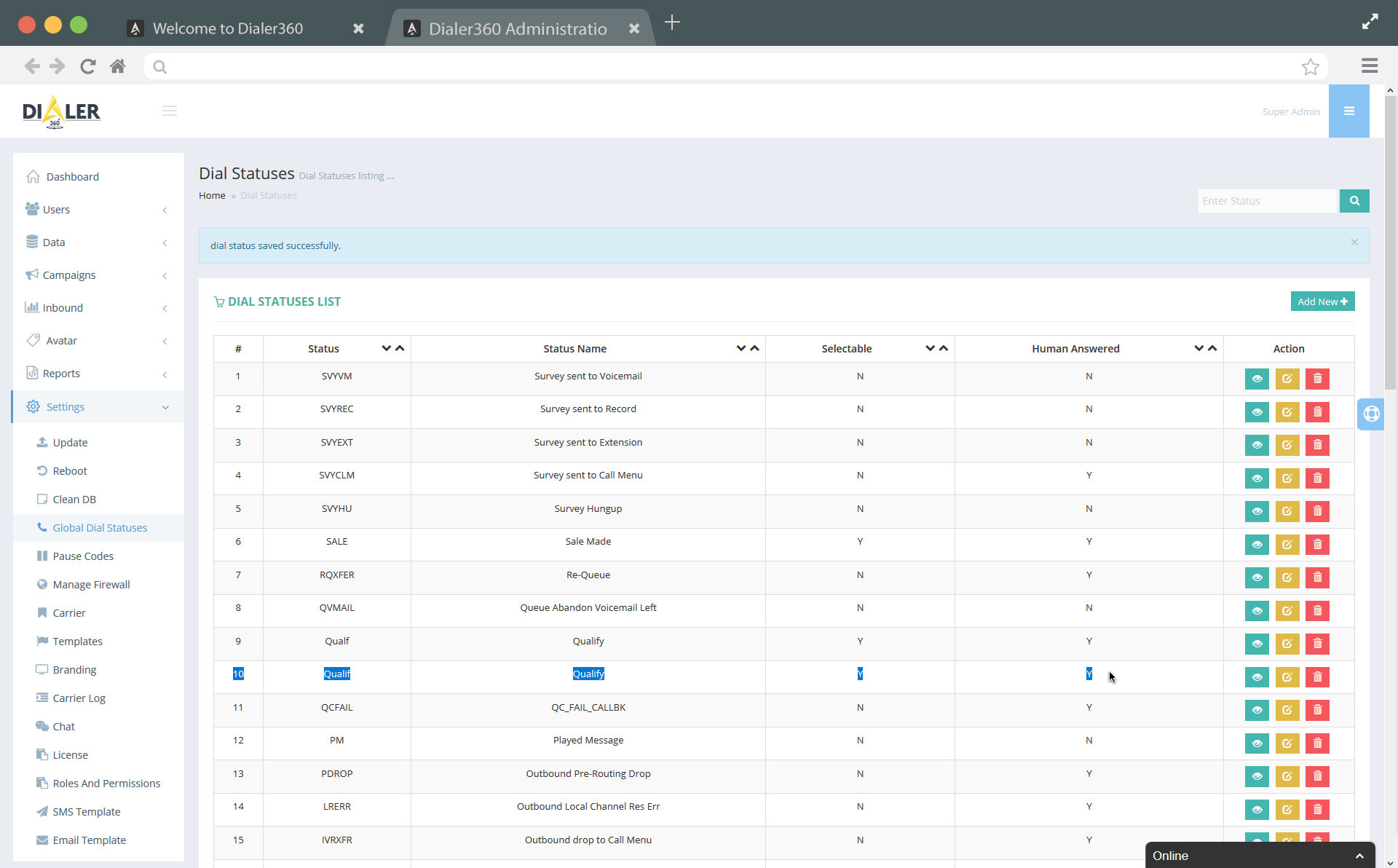Click the search magnifier beside Enter Status
1398x868 pixels.
(1354, 201)
